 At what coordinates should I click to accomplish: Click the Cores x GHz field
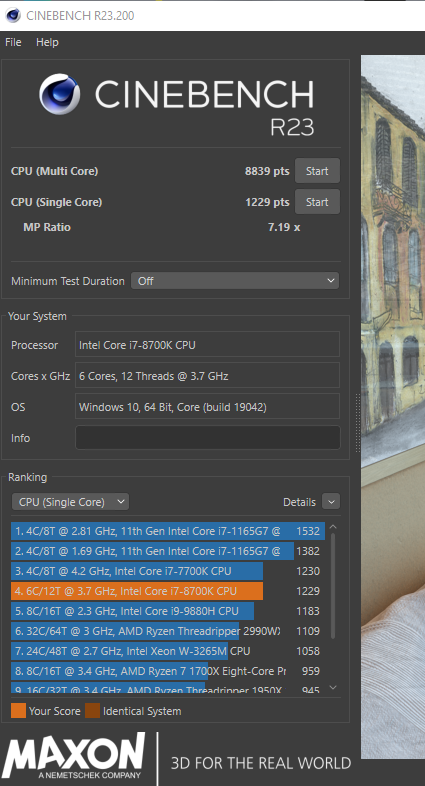[x=207, y=375]
